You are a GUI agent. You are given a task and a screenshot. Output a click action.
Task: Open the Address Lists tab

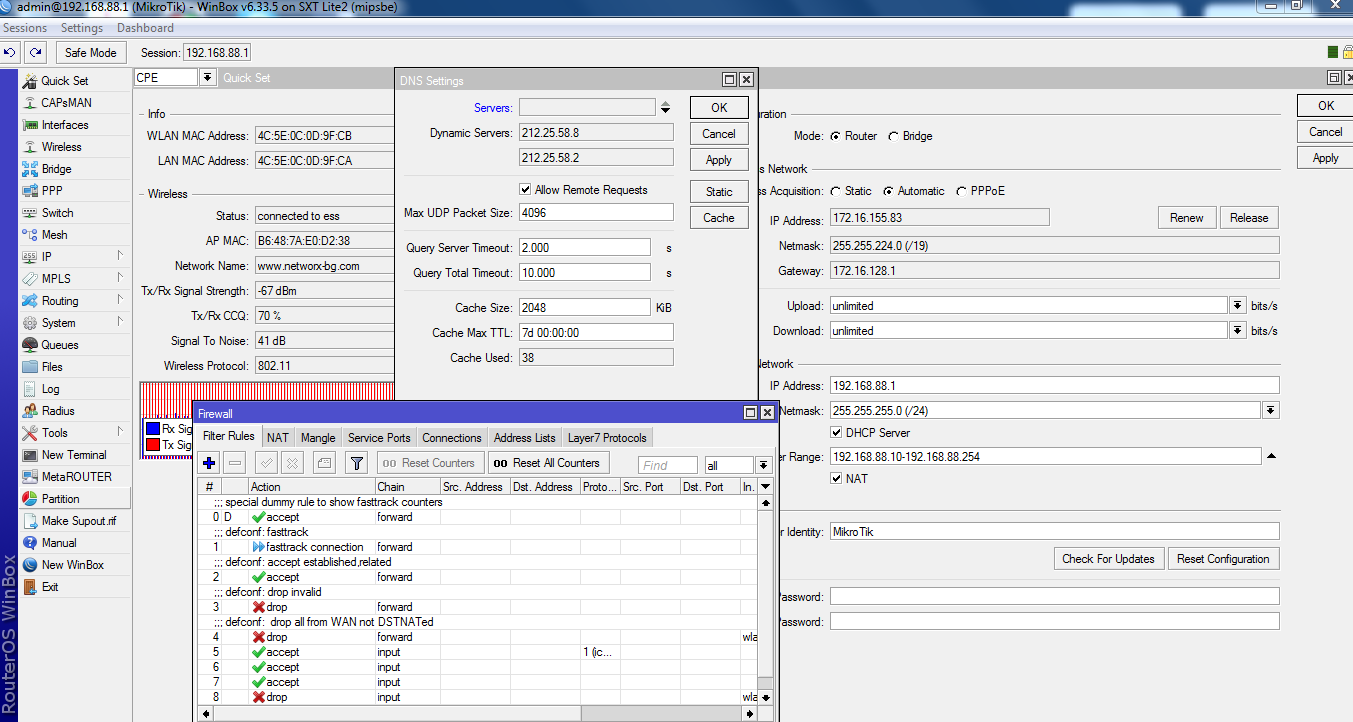click(524, 437)
